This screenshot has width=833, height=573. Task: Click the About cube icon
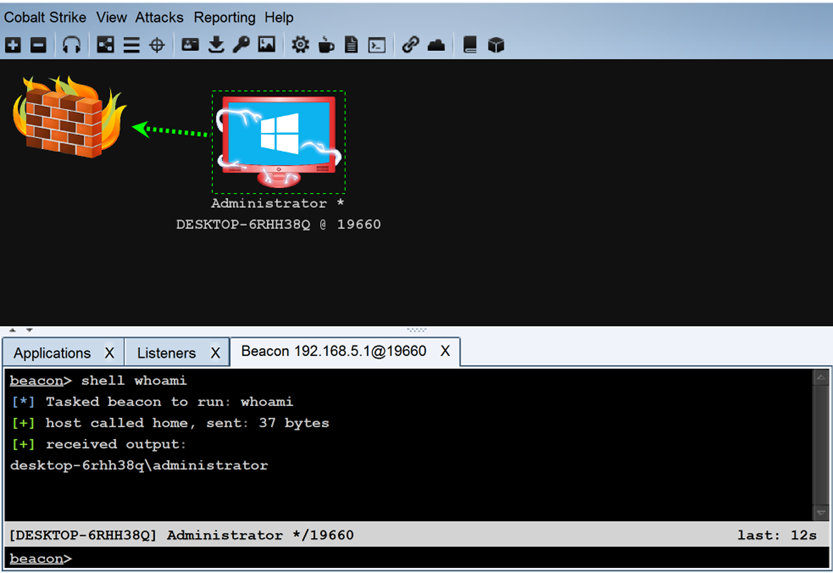point(496,45)
